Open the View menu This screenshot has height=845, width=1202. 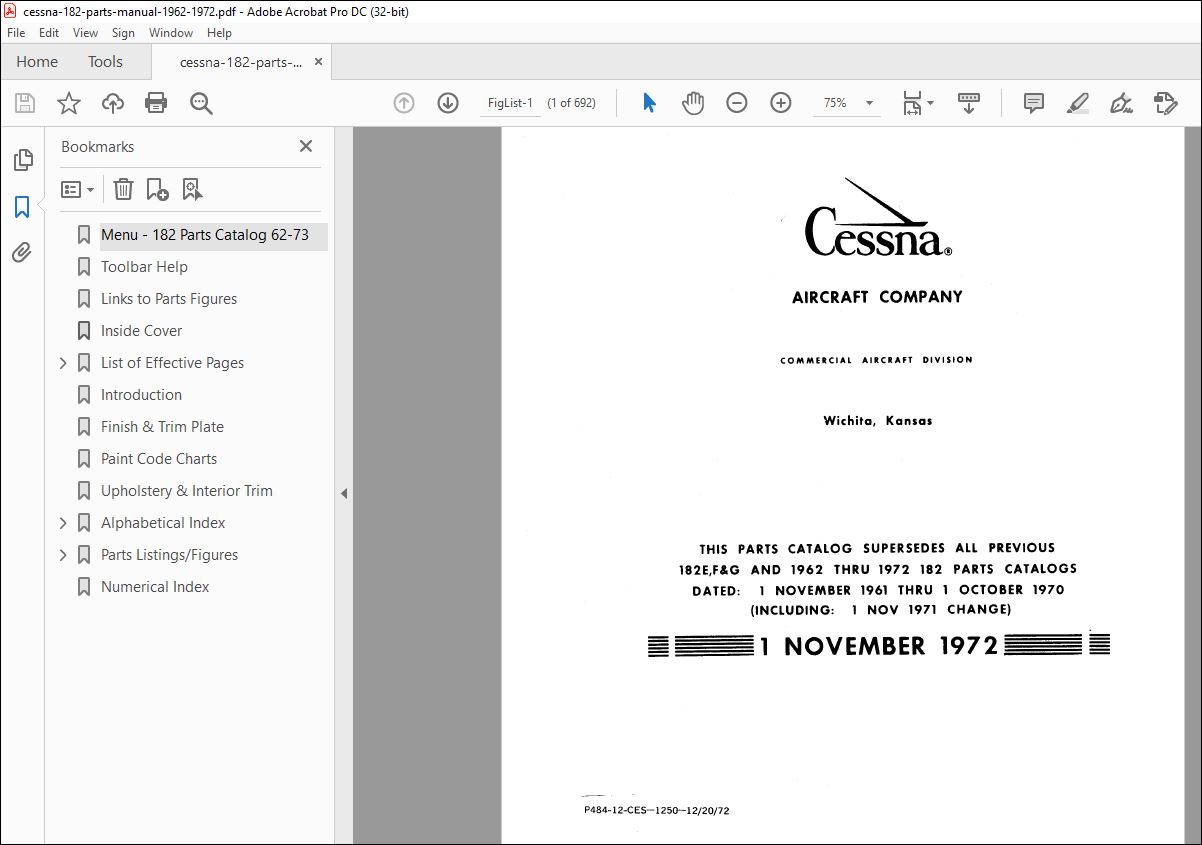coord(86,33)
